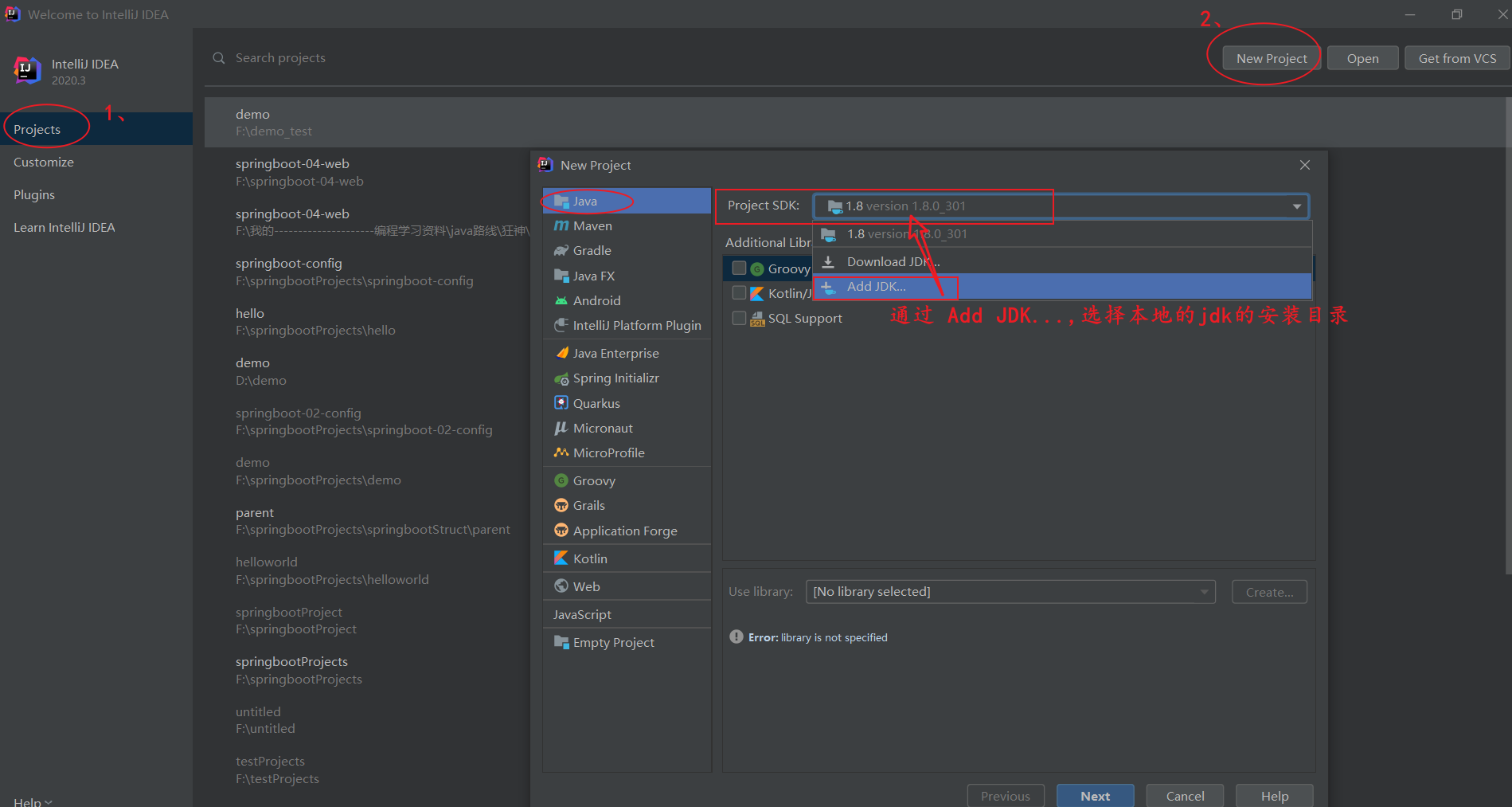Click the Add JDK plus icon

(x=828, y=287)
